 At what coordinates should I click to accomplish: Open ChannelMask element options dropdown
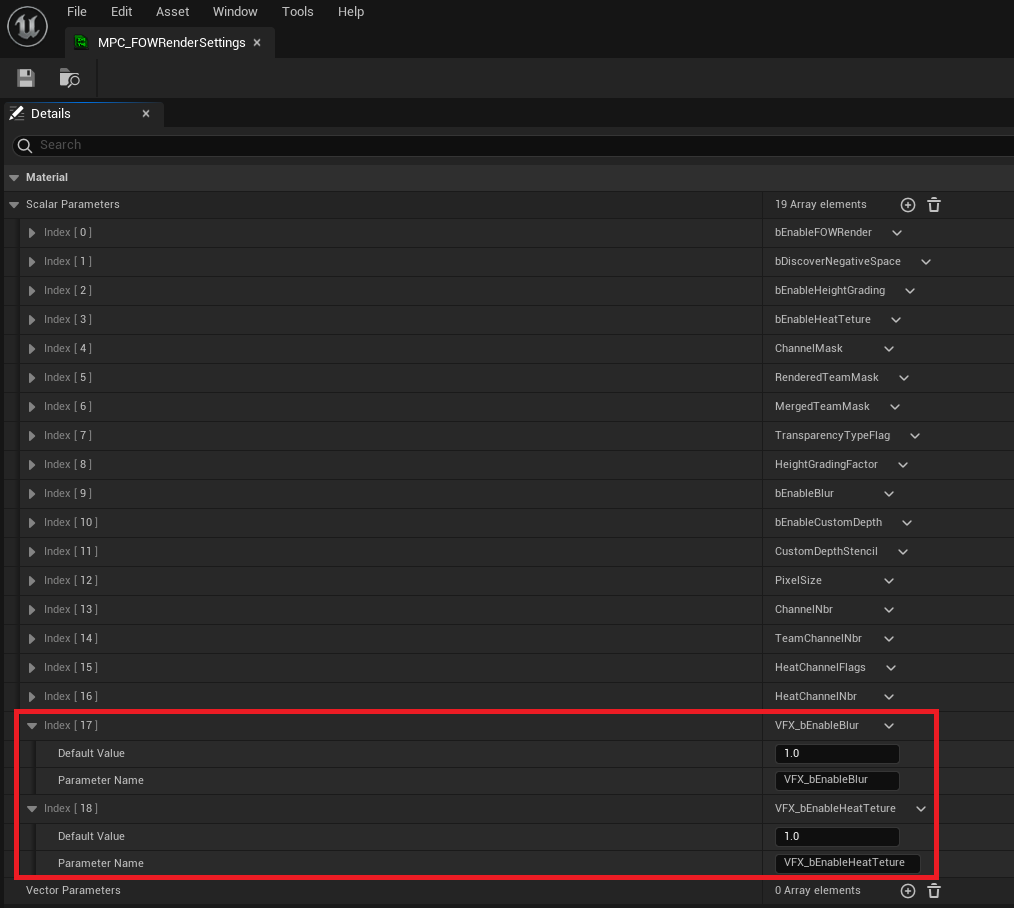pyautogui.click(x=889, y=349)
